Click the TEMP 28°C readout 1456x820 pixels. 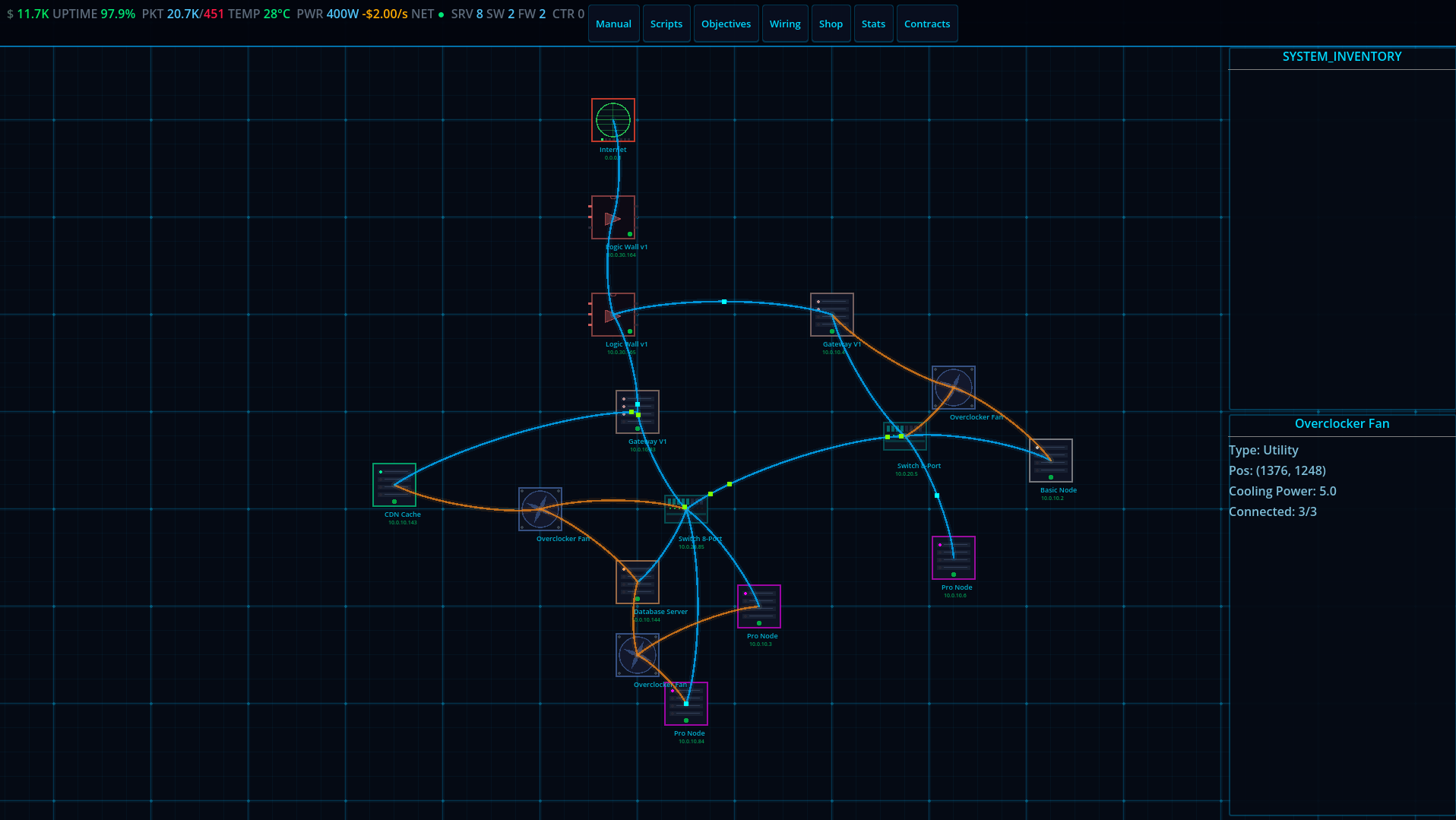pyautogui.click(x=259, y=14)
